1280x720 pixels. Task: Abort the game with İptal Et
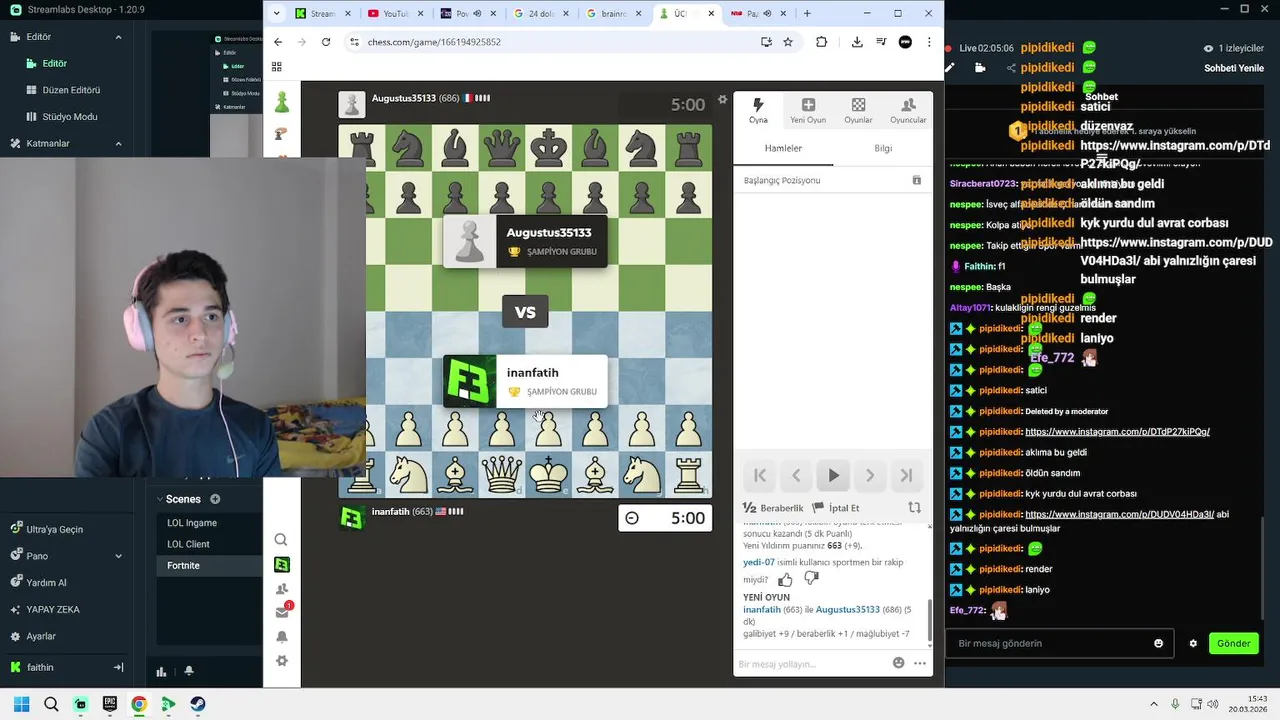pos(836,508)
